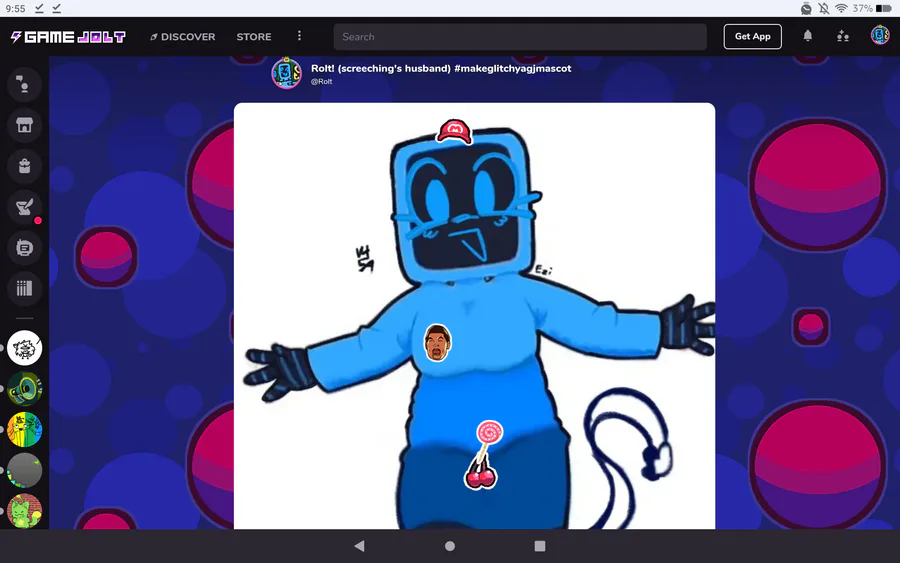
Task: Open Rolt's post avatar
Action: click(286, 73)
